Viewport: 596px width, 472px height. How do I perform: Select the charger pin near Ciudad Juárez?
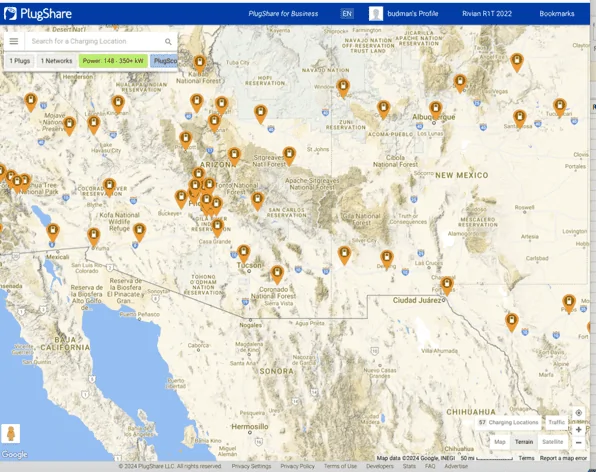coord(447,285)
